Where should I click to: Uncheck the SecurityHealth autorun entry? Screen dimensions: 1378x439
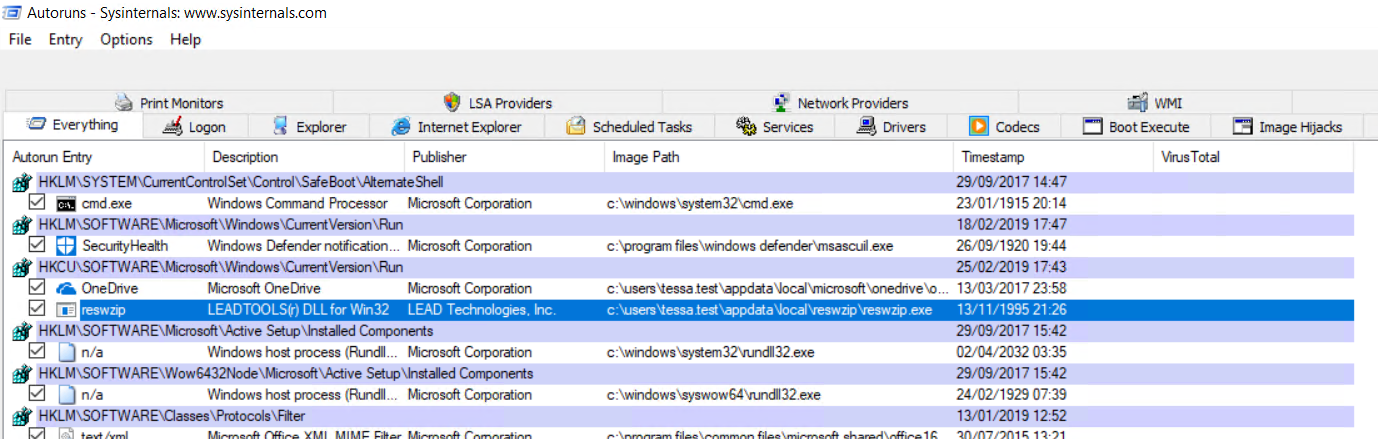(37, 245)
